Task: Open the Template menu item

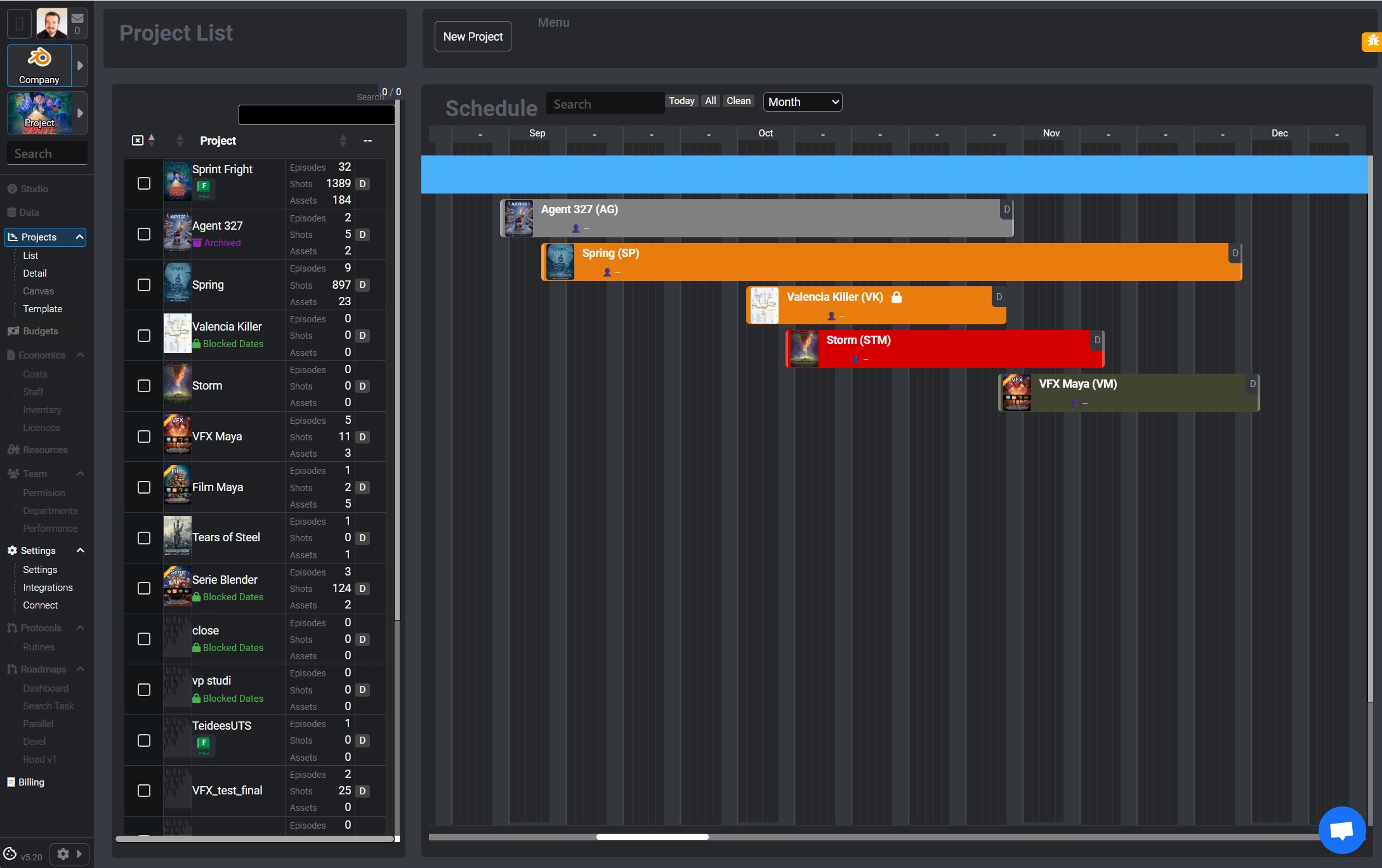Action: 43,309
